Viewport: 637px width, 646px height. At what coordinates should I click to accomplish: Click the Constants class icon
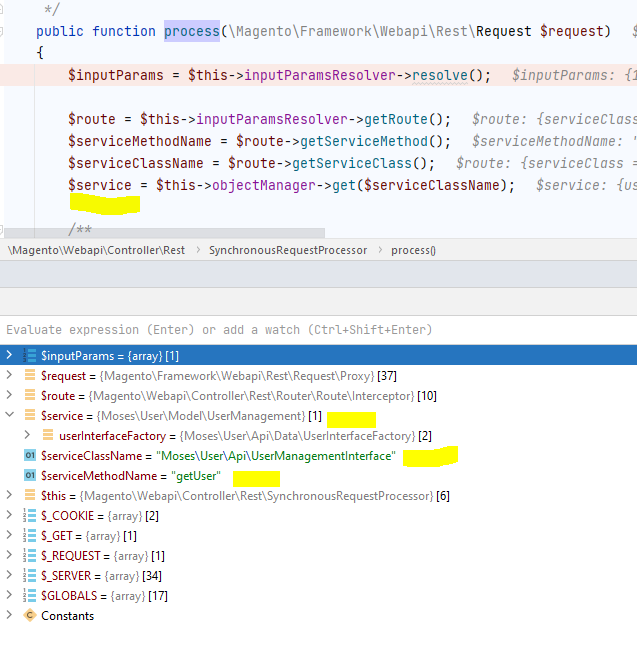pos(29,616)
